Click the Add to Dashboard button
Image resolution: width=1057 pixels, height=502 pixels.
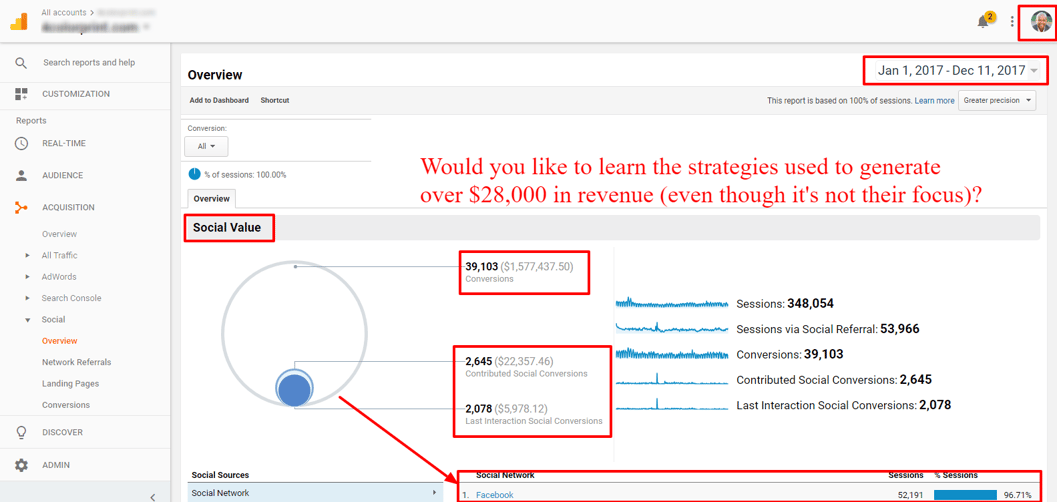click(x=219, y=100)
